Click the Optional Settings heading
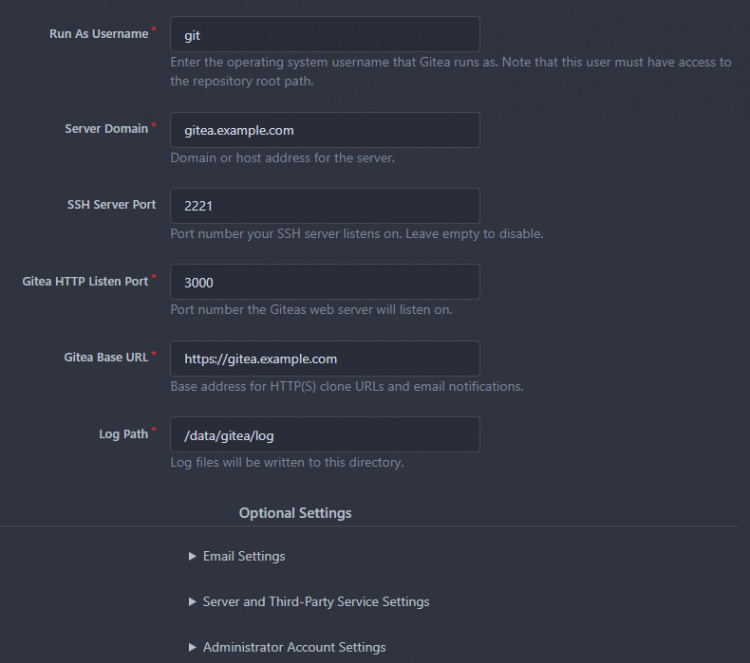This screenshot has width=750, height=663. pyautogui.click(x=295, y=513)
